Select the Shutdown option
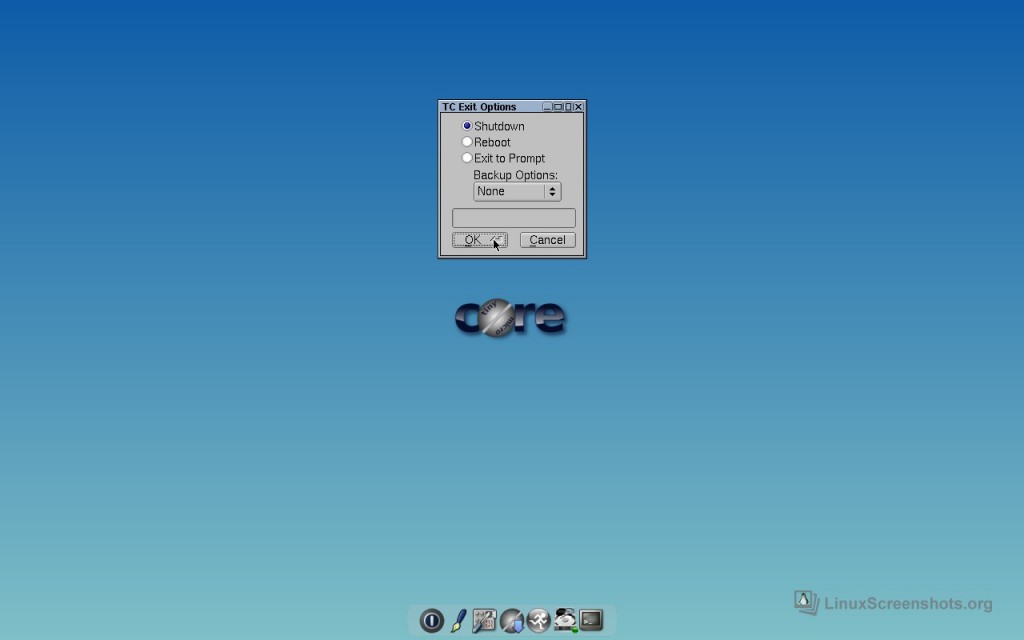Screen dimensions: 1024x640 pyautogui.click(x=466, y=126)
